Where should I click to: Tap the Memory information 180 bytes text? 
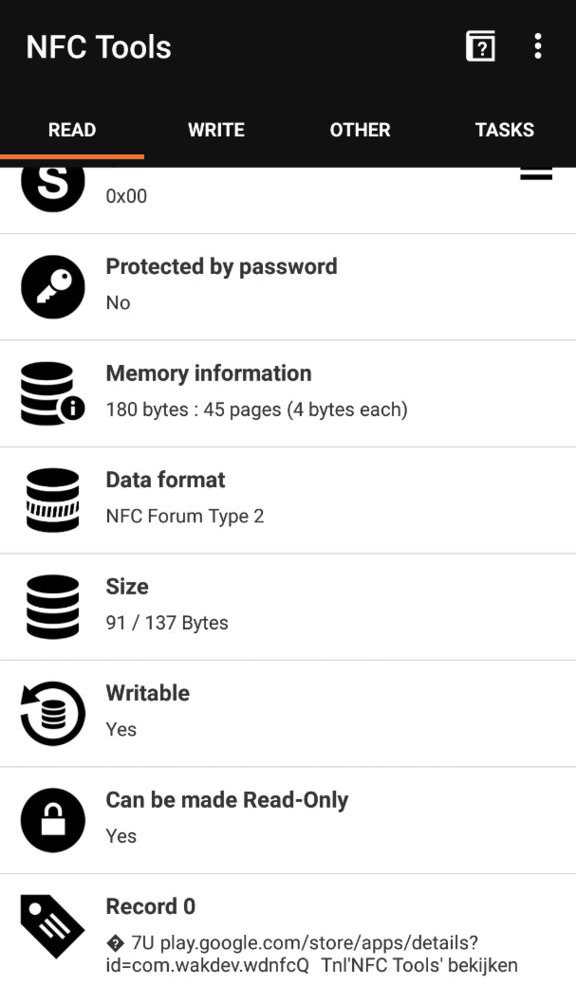click(x=257, y=410)
